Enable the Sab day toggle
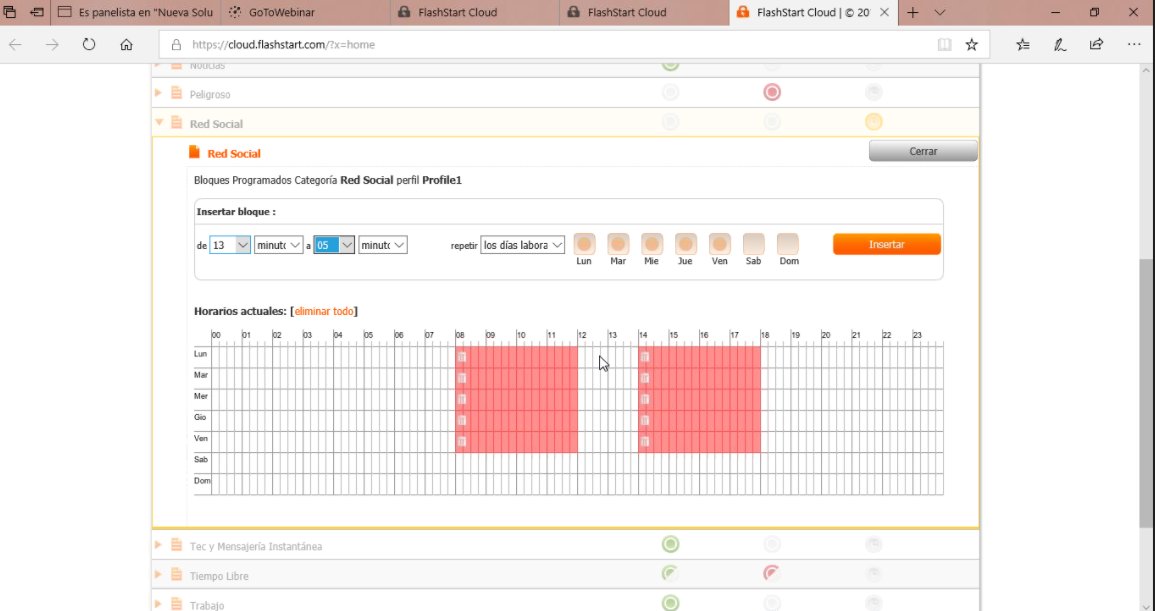This screenshot has height=611, width=1155. 753,243
